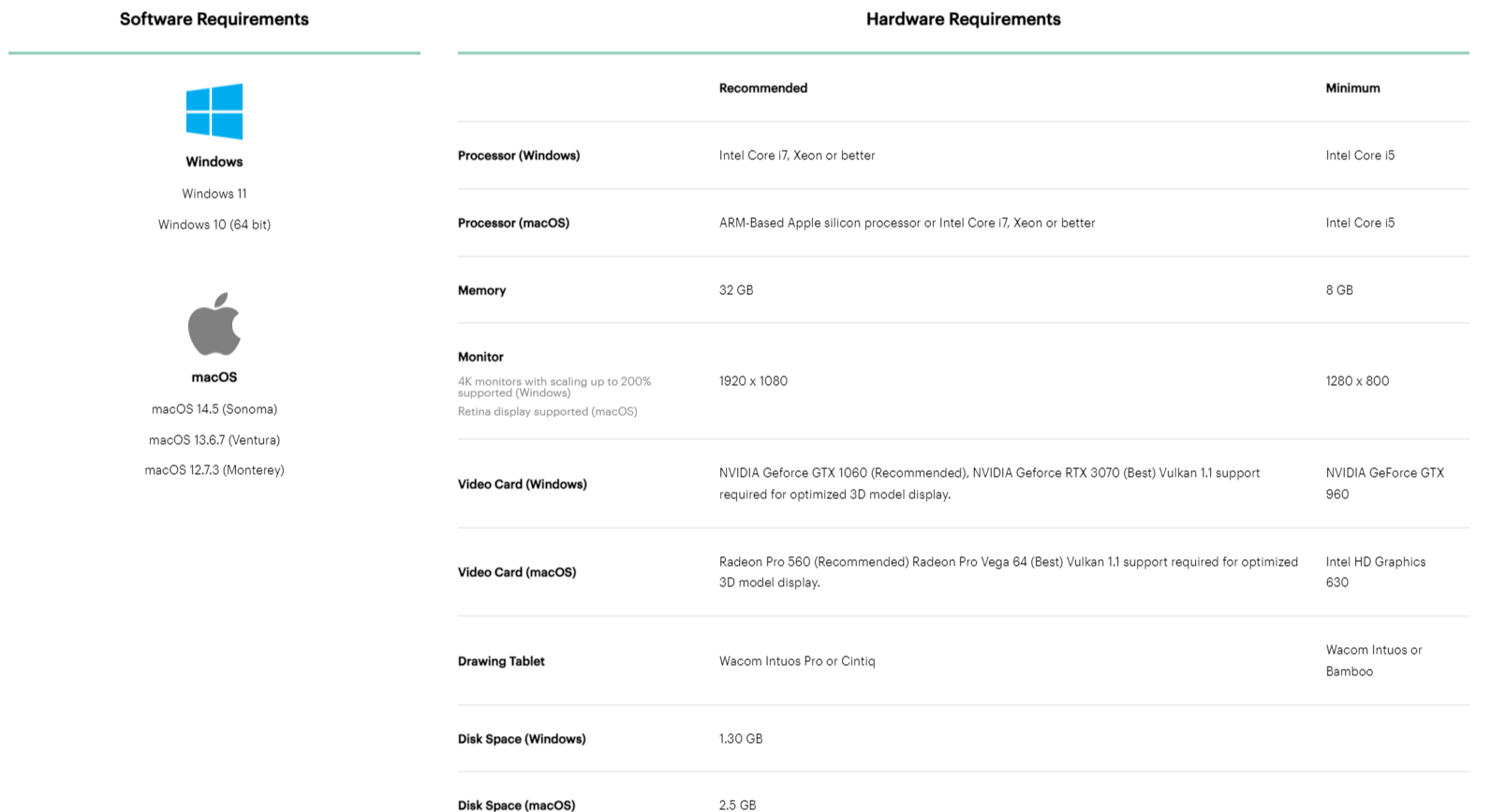This screenshot has width=1491, height=812.
Task: Click the Processor (macOS) row label
Action: click(x=513, y=223)
